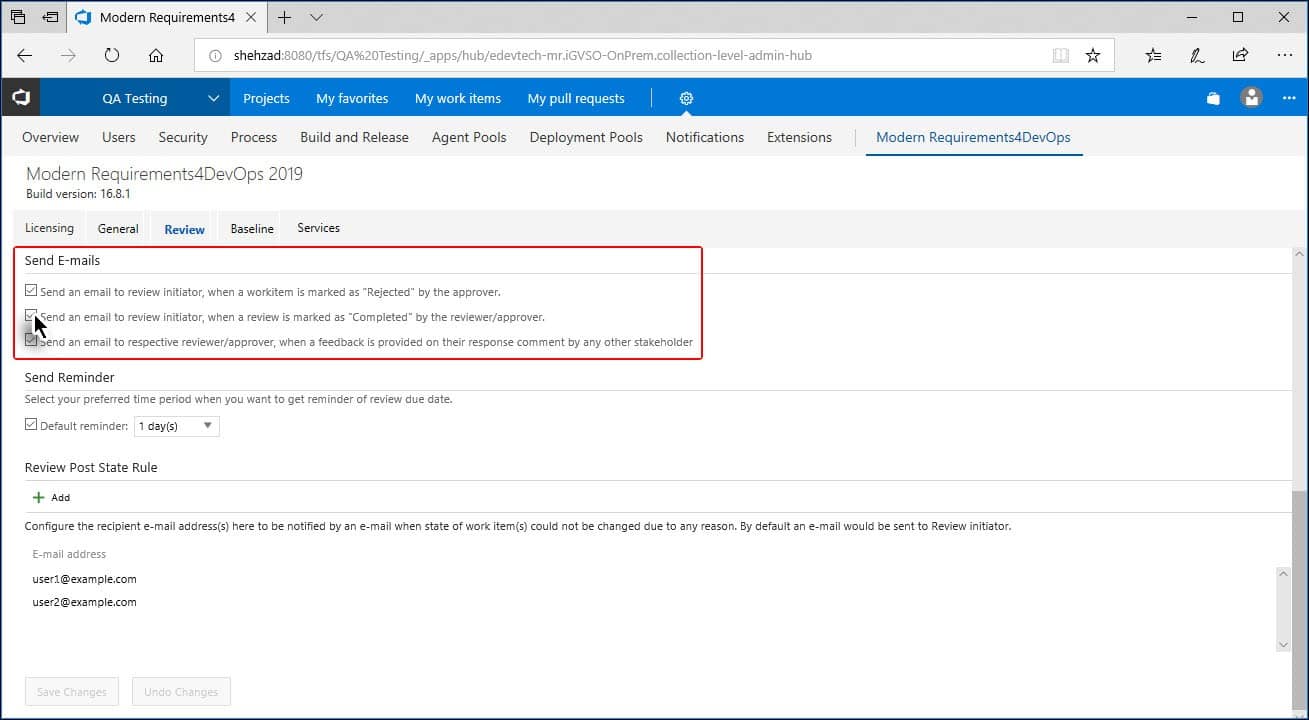
Task: Open the marketplace shopping bag icon
Action: tap(1213, 98)
